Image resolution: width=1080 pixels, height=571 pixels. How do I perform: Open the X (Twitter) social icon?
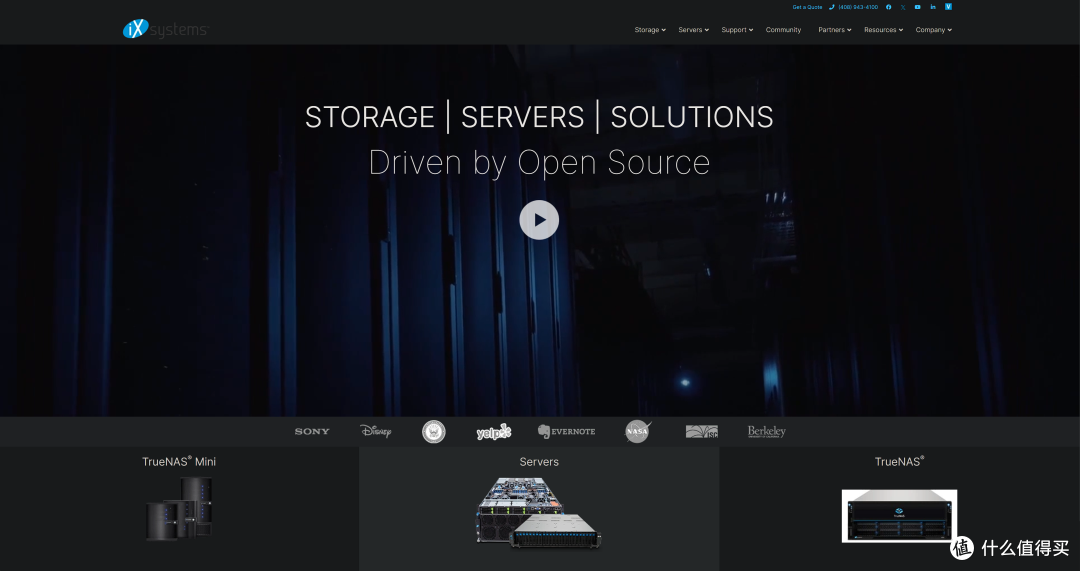[x=903, y=7]
